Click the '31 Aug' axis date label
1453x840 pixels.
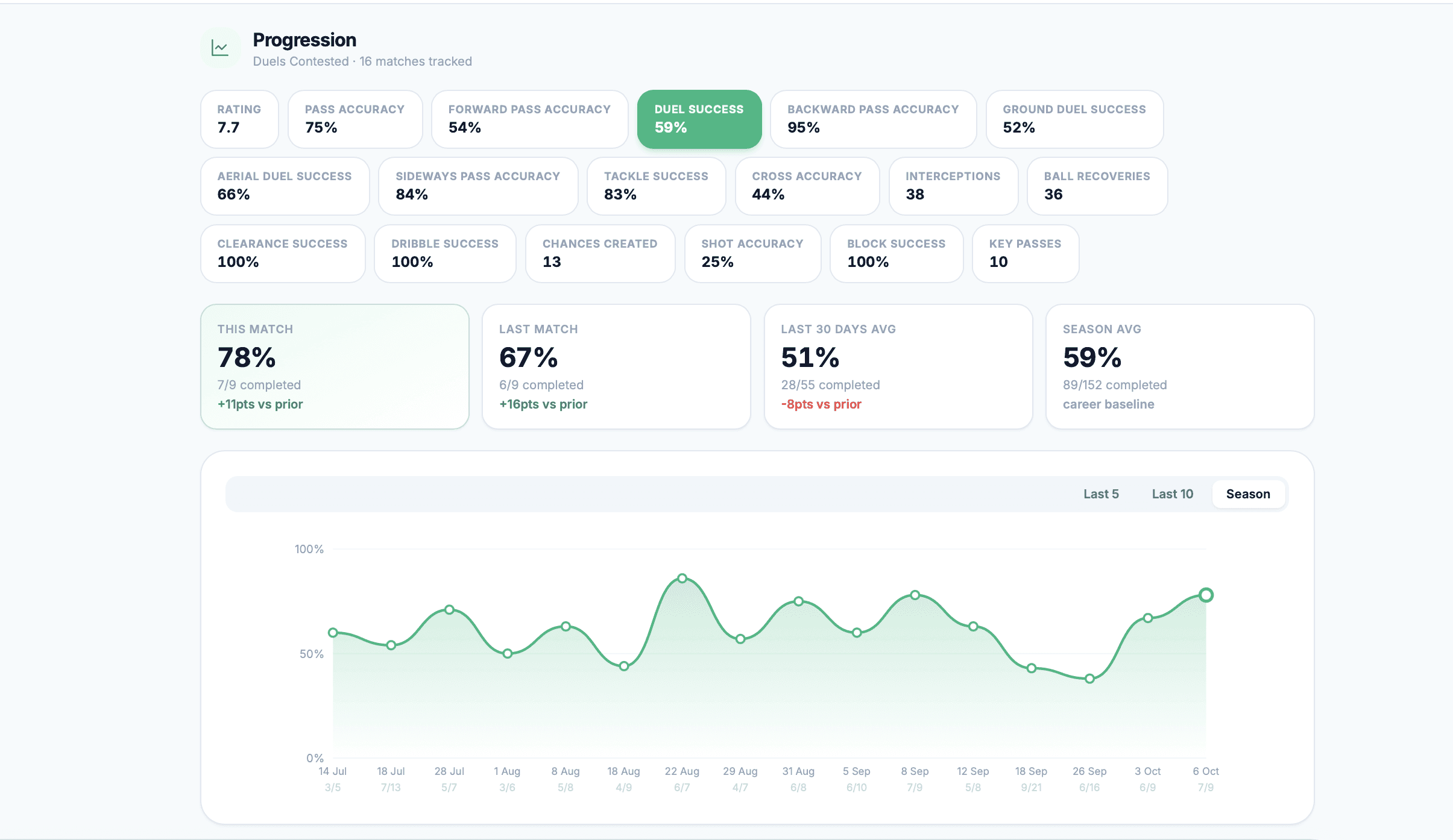pos(798,771)
